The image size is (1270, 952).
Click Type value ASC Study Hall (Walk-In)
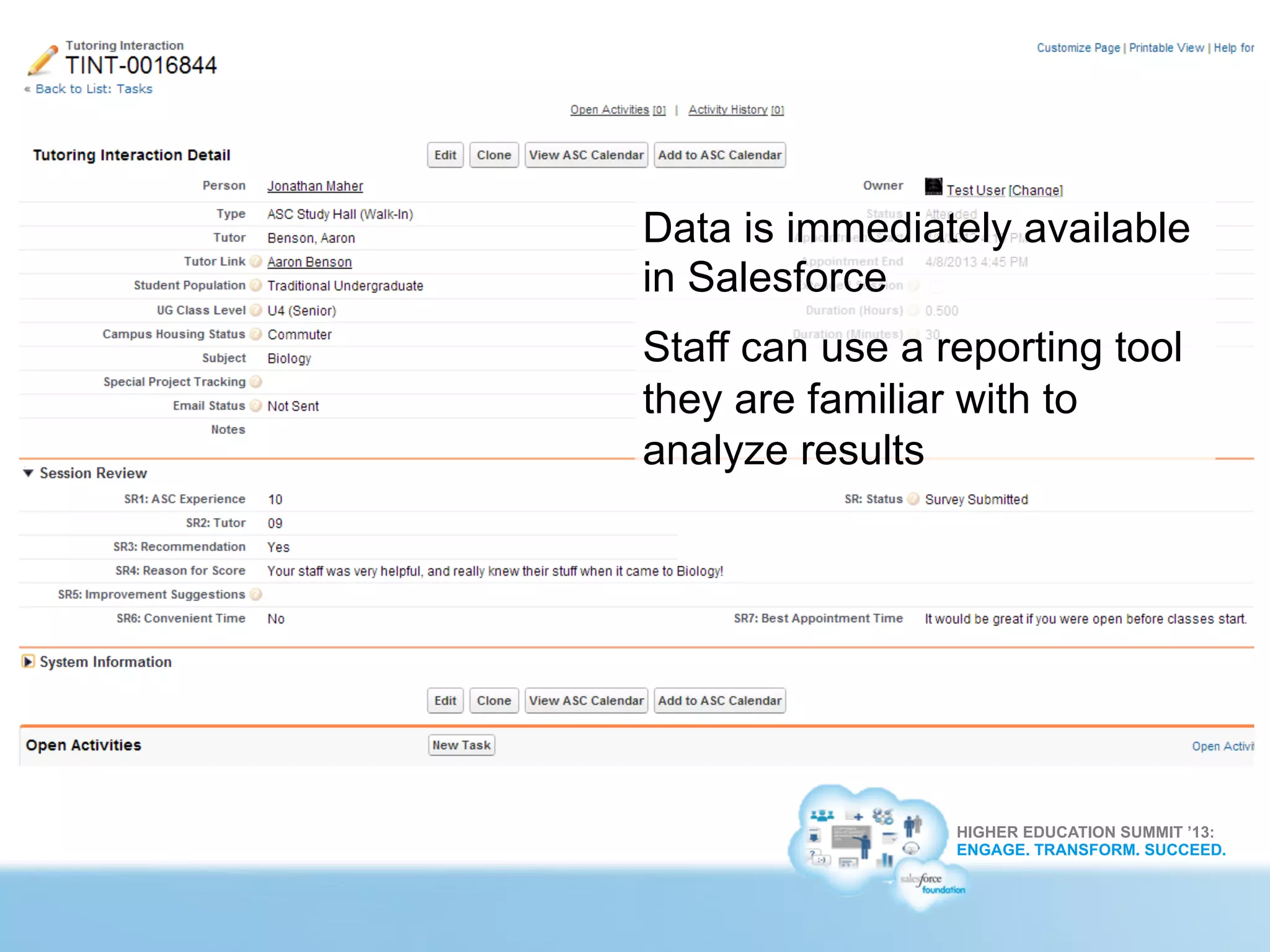[340, 214]
